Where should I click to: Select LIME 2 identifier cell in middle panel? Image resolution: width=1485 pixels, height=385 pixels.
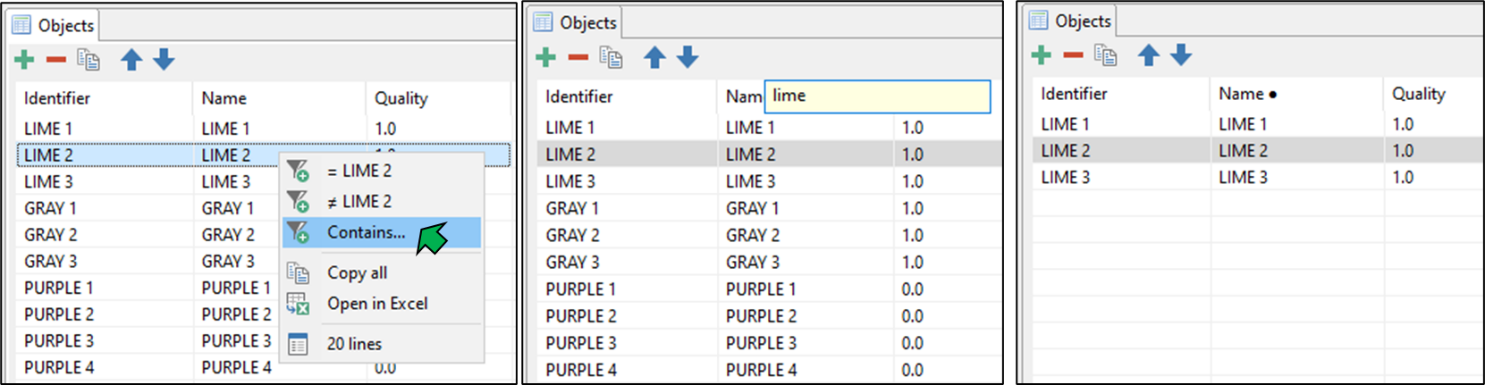(628, 155)
